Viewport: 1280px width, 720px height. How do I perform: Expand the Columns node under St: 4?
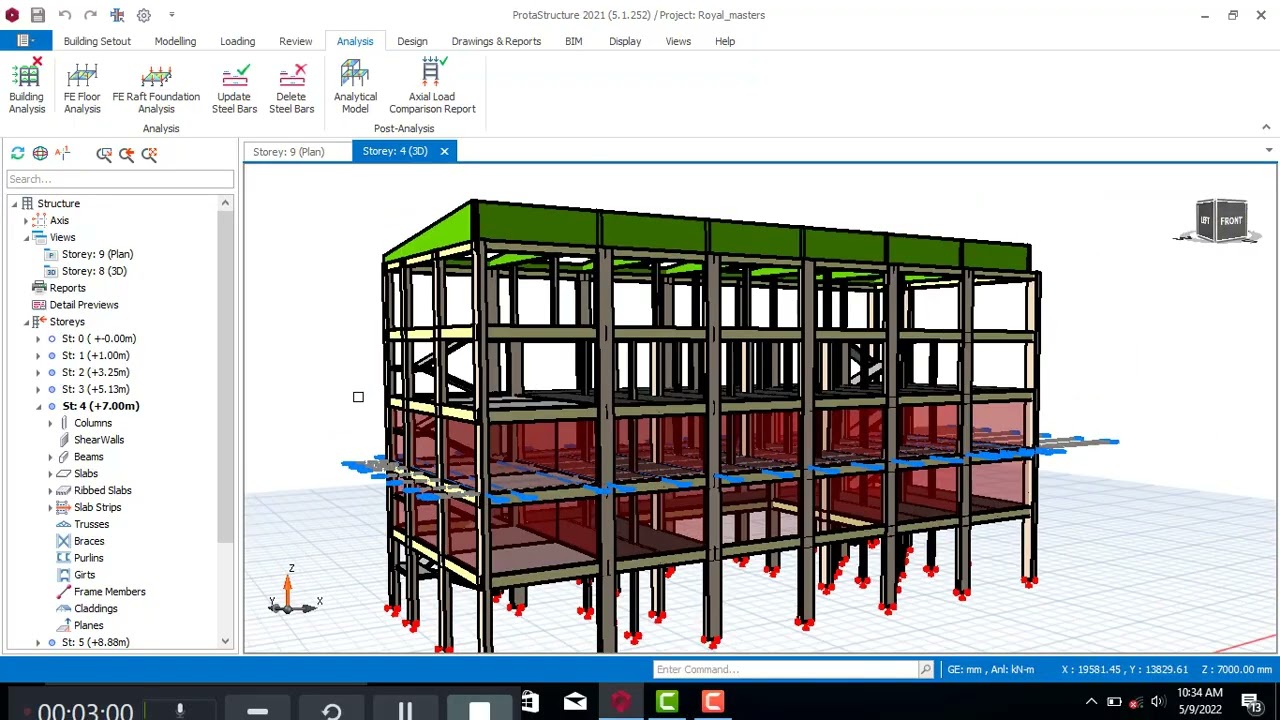50,423
